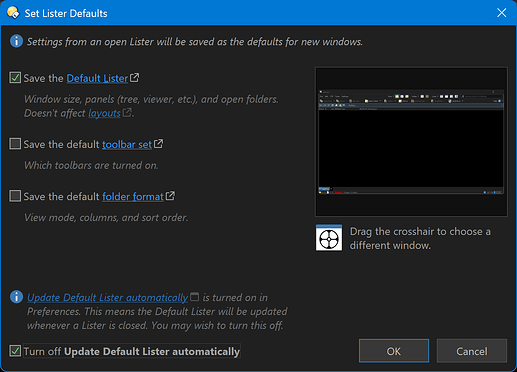Click the Directory Opus title bar icon
The height and width of the screenshot is (372, 517).
pos(13,13)
